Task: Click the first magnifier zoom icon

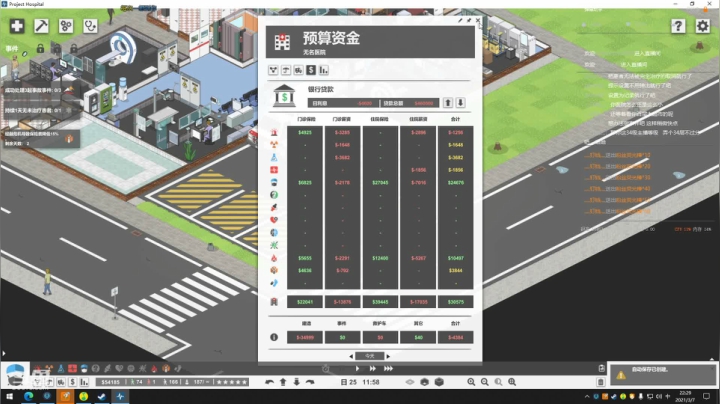Action: (471, 382)
